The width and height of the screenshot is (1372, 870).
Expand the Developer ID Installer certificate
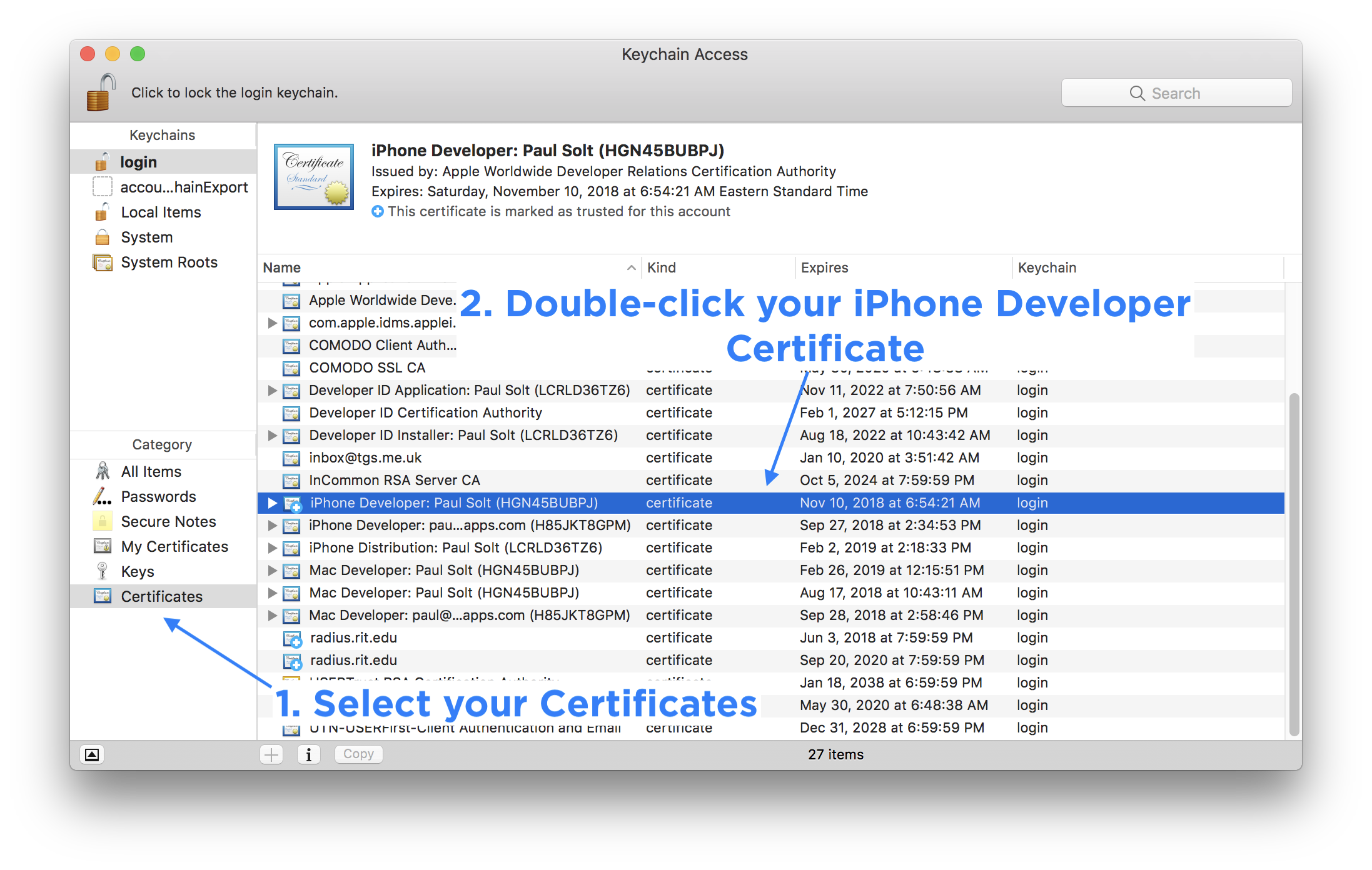272,435
